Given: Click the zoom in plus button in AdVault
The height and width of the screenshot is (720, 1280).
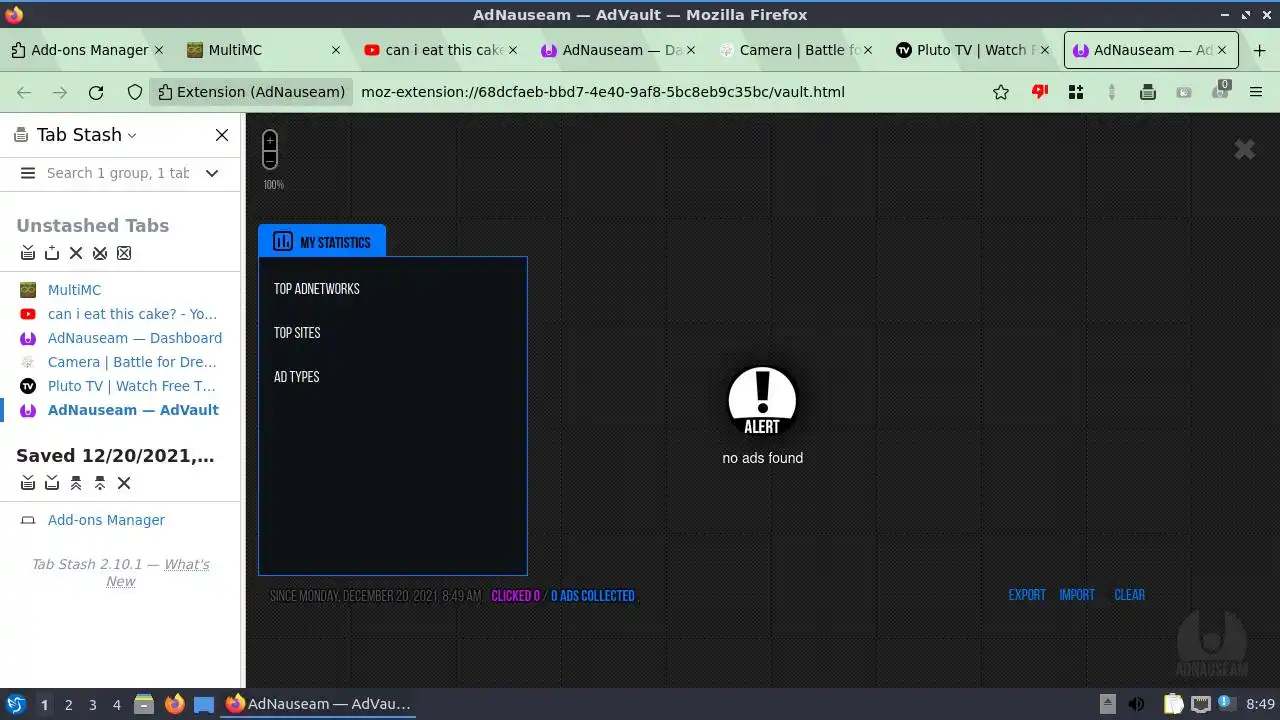Looking at the screenshot, I should 270,140.
